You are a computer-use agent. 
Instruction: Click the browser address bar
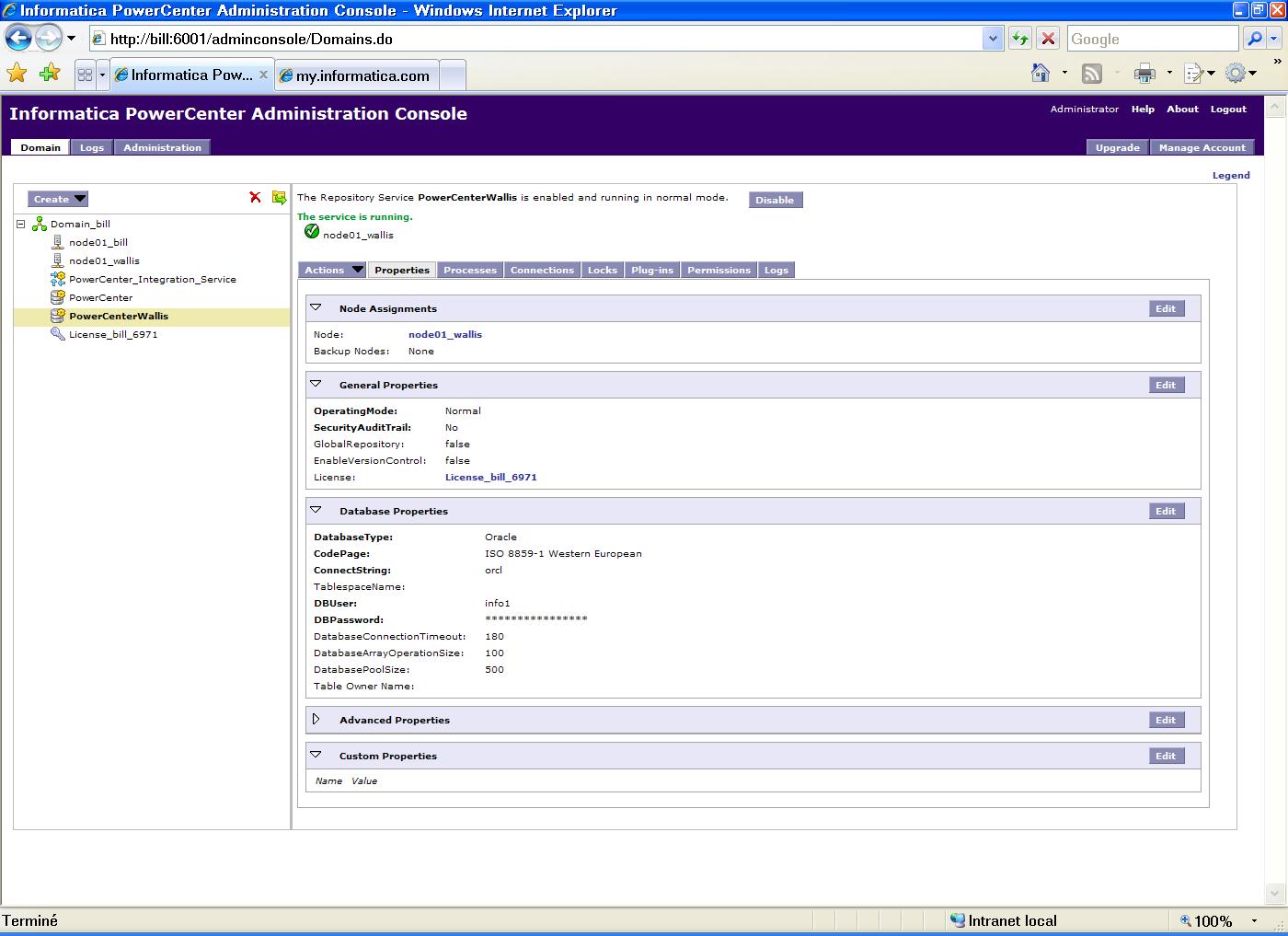543,39
